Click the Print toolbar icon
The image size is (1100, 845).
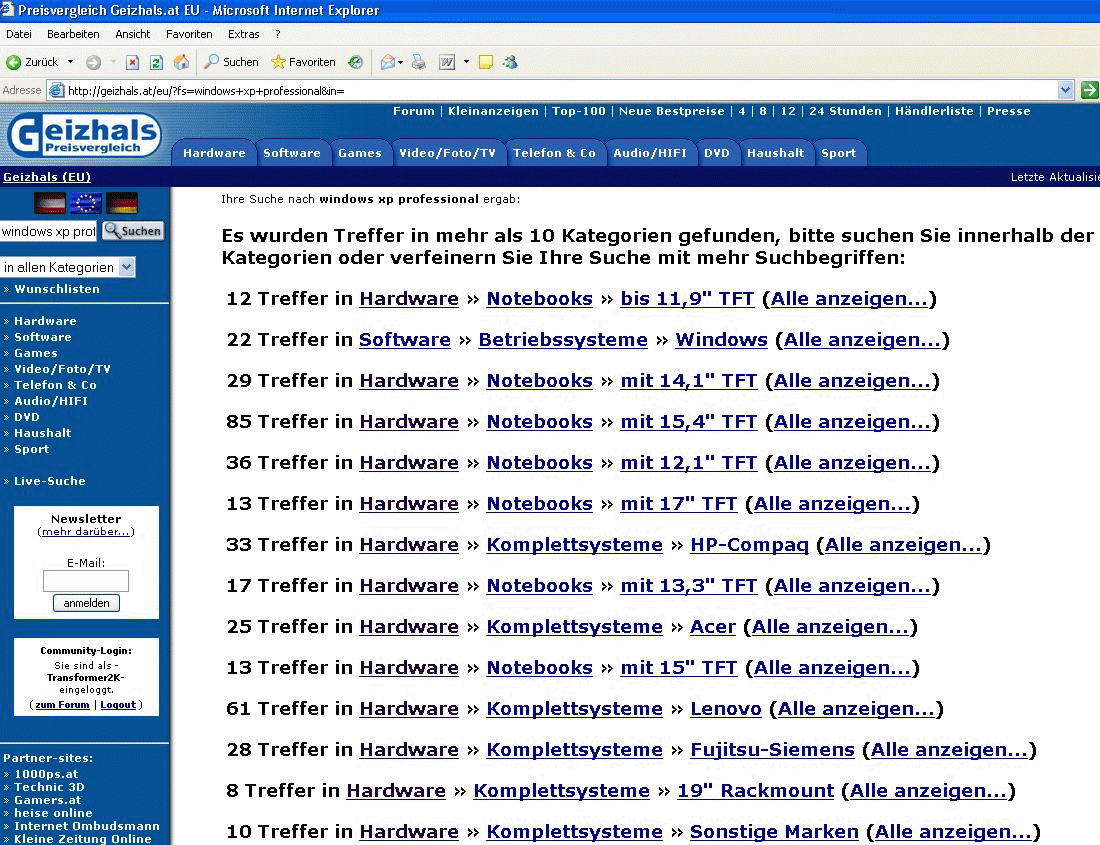pos(419,62)
